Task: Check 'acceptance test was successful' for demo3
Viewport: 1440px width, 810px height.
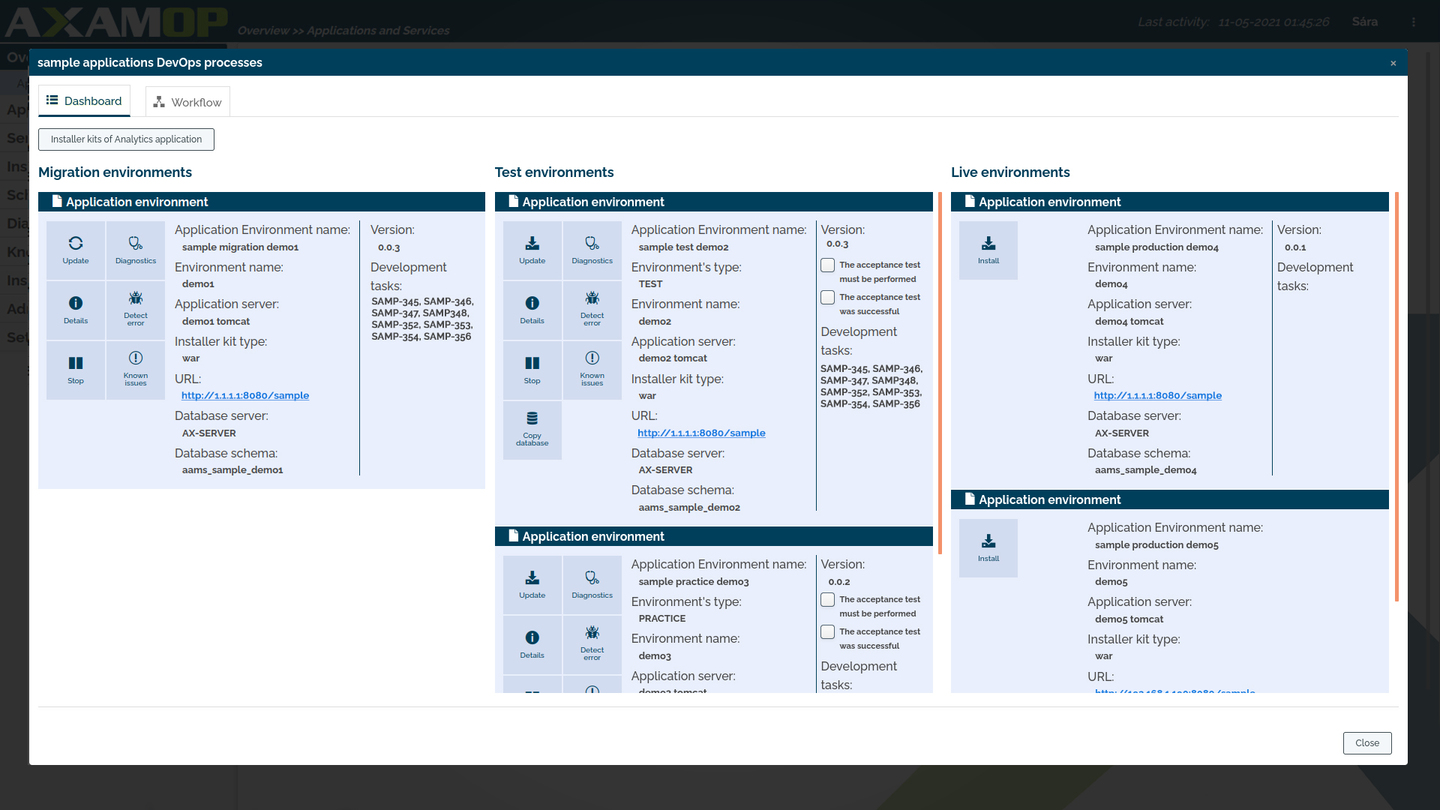Action: pyautogui.click(x=828, y=632)
